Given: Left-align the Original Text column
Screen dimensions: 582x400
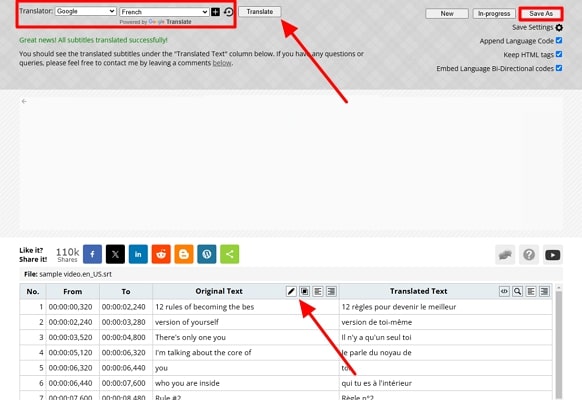Looking at the screenshot, I should [318, 292].
